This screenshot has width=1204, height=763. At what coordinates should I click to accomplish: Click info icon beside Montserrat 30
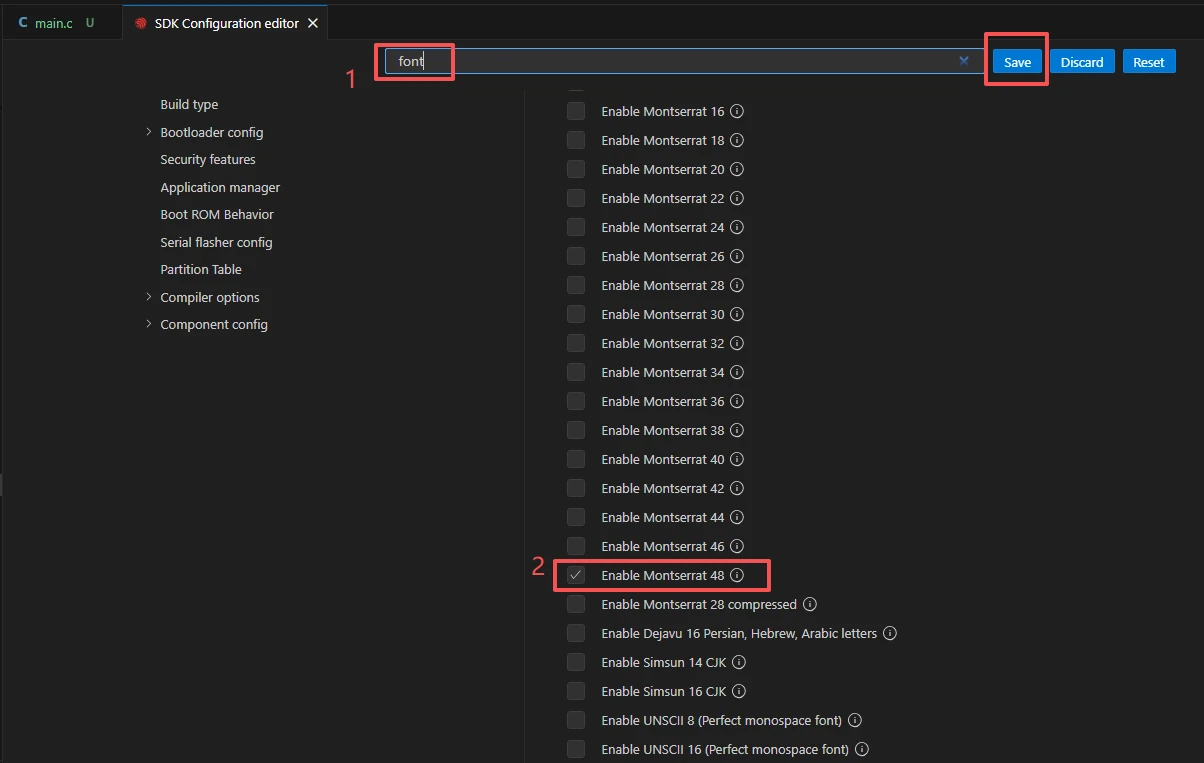pyautogui.click(x=737, y=315)
